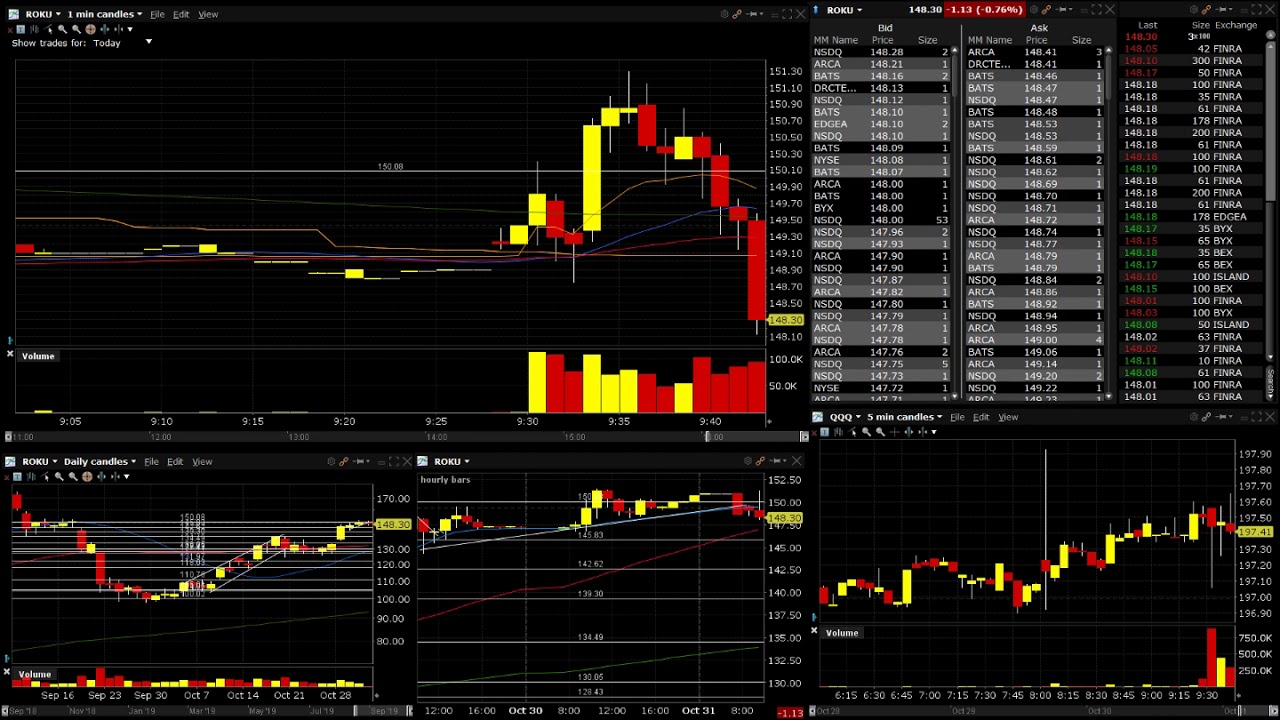Select the NSDQ 148.00 bid with size 53
This screenshot has width=1280, height=720.
[x=881, y=220]
